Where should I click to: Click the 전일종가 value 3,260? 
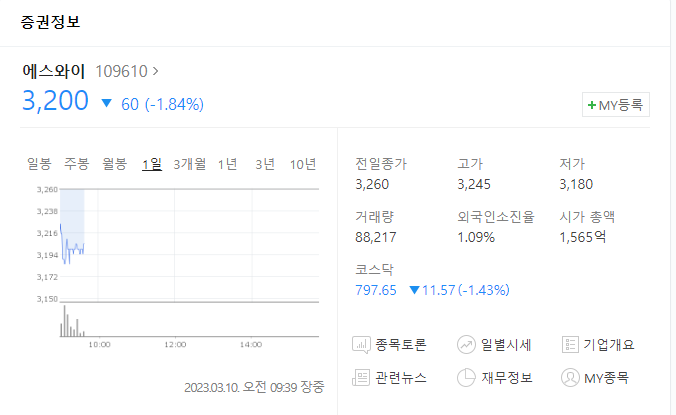tap(372, 184)
